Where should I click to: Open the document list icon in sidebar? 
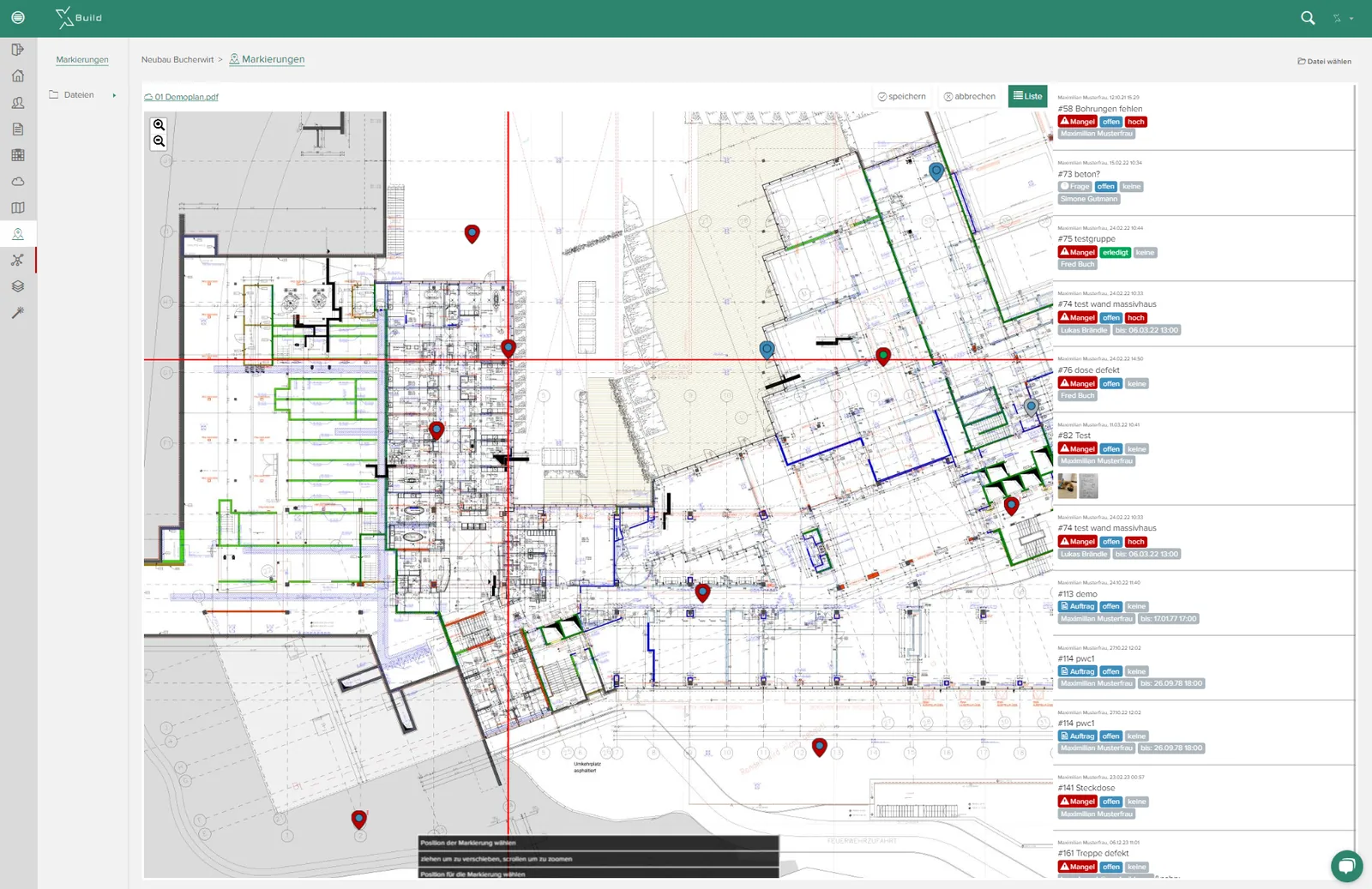tap(18, 129)
